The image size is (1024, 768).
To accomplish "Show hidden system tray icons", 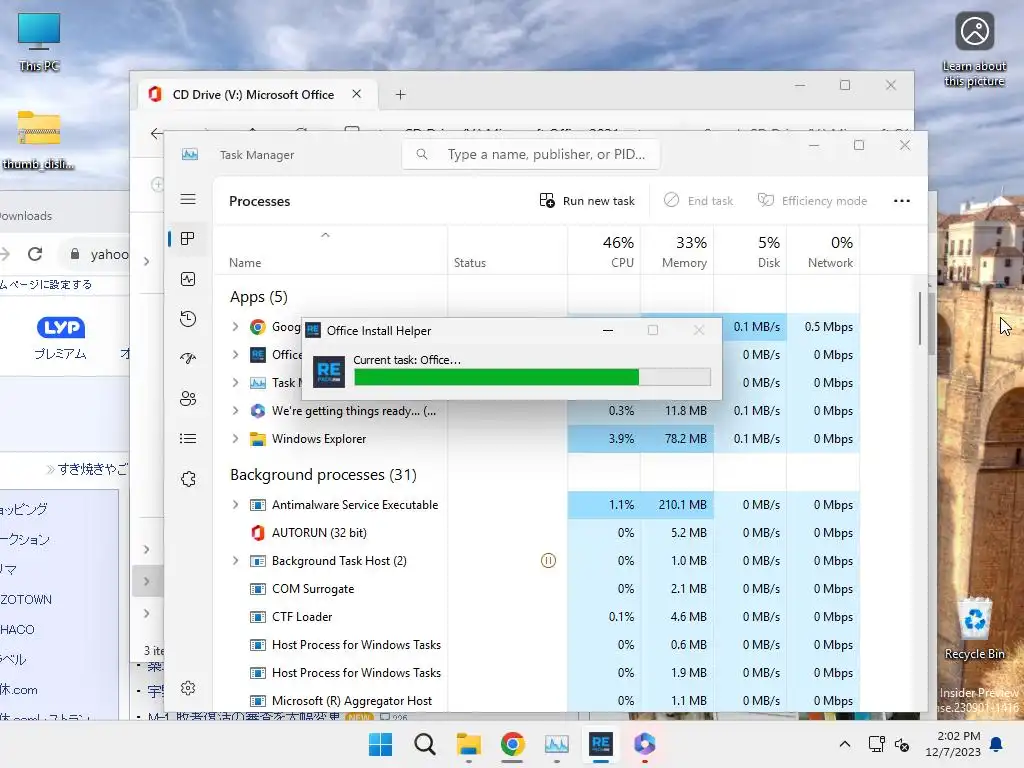I will [x=844, y=744].
